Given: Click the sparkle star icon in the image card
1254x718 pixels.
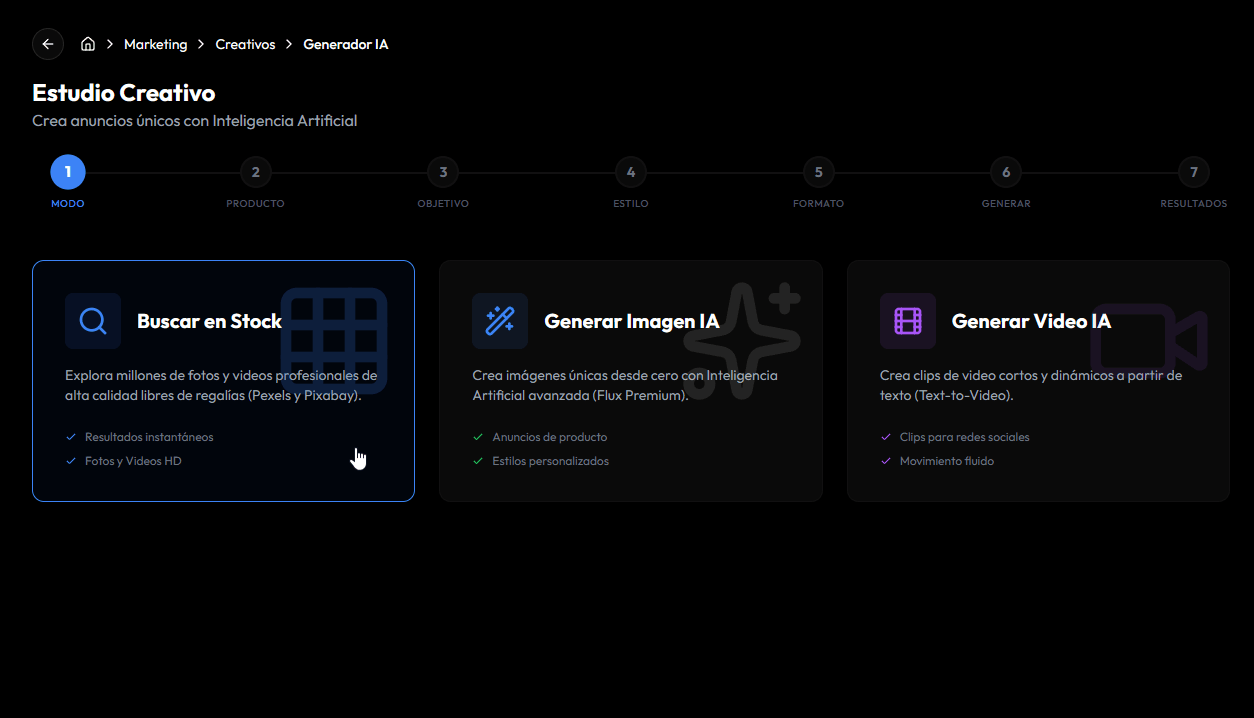Looking at the screenshot, I should point(742,340).
